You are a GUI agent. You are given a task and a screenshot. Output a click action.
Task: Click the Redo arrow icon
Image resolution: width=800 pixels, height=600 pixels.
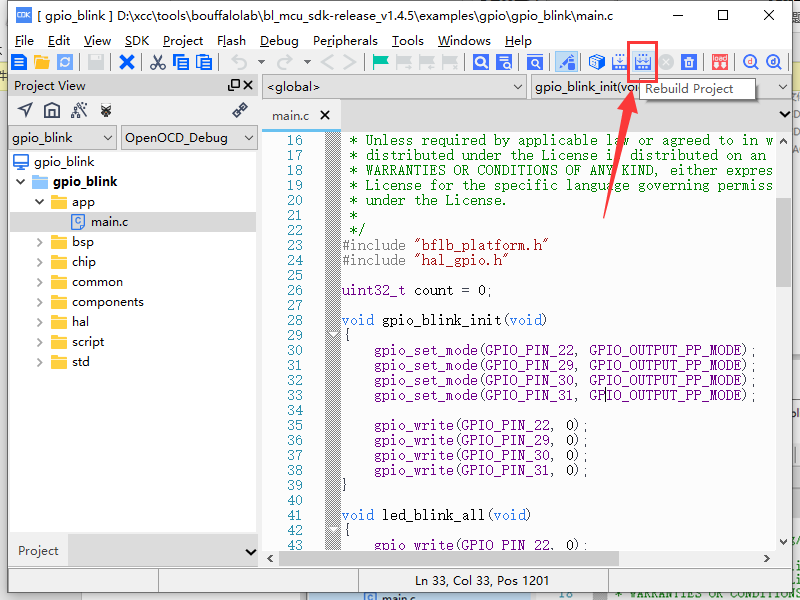point(285,62)
